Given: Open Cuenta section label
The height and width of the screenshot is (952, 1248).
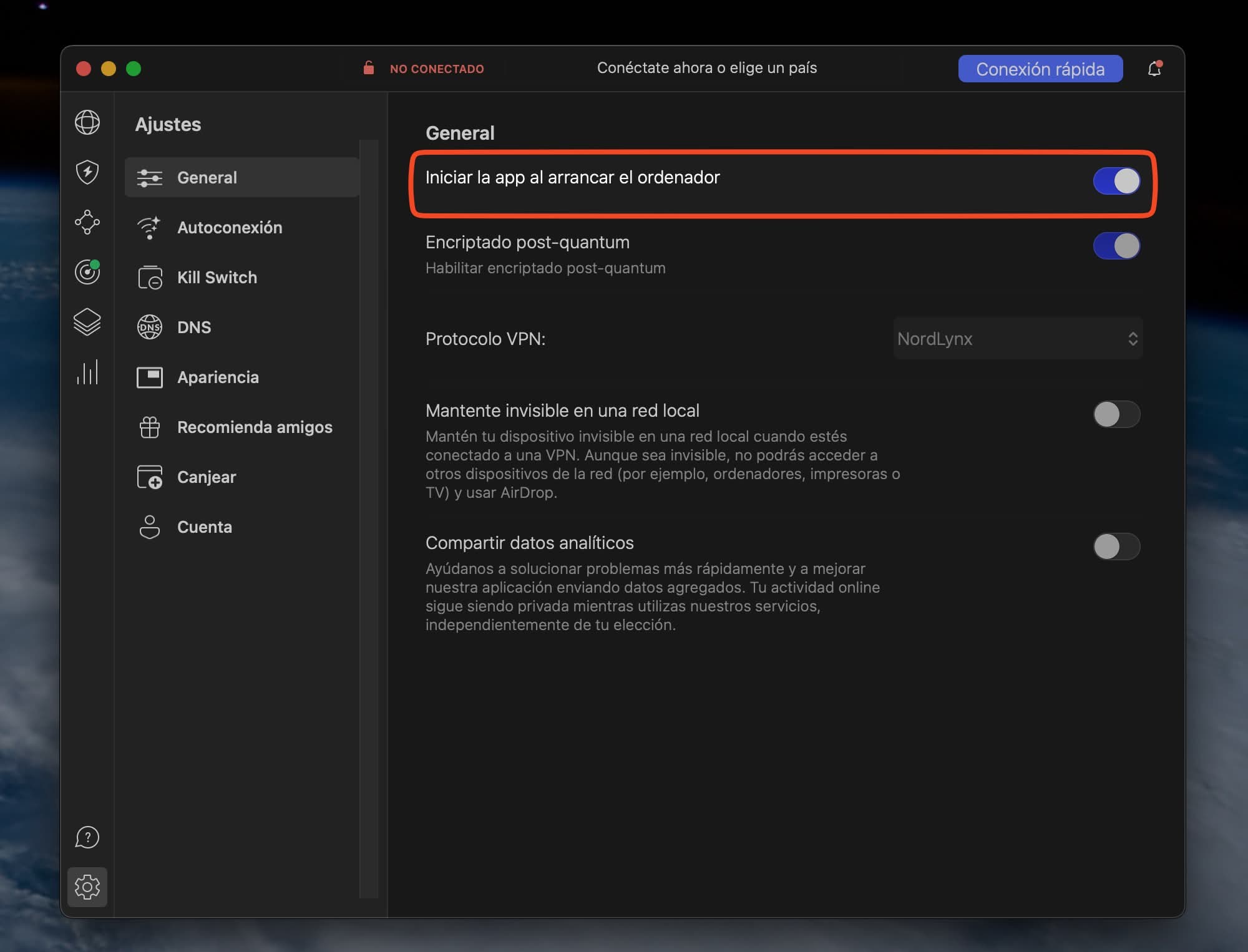Looking at the screenshot, I should [205, 527].
